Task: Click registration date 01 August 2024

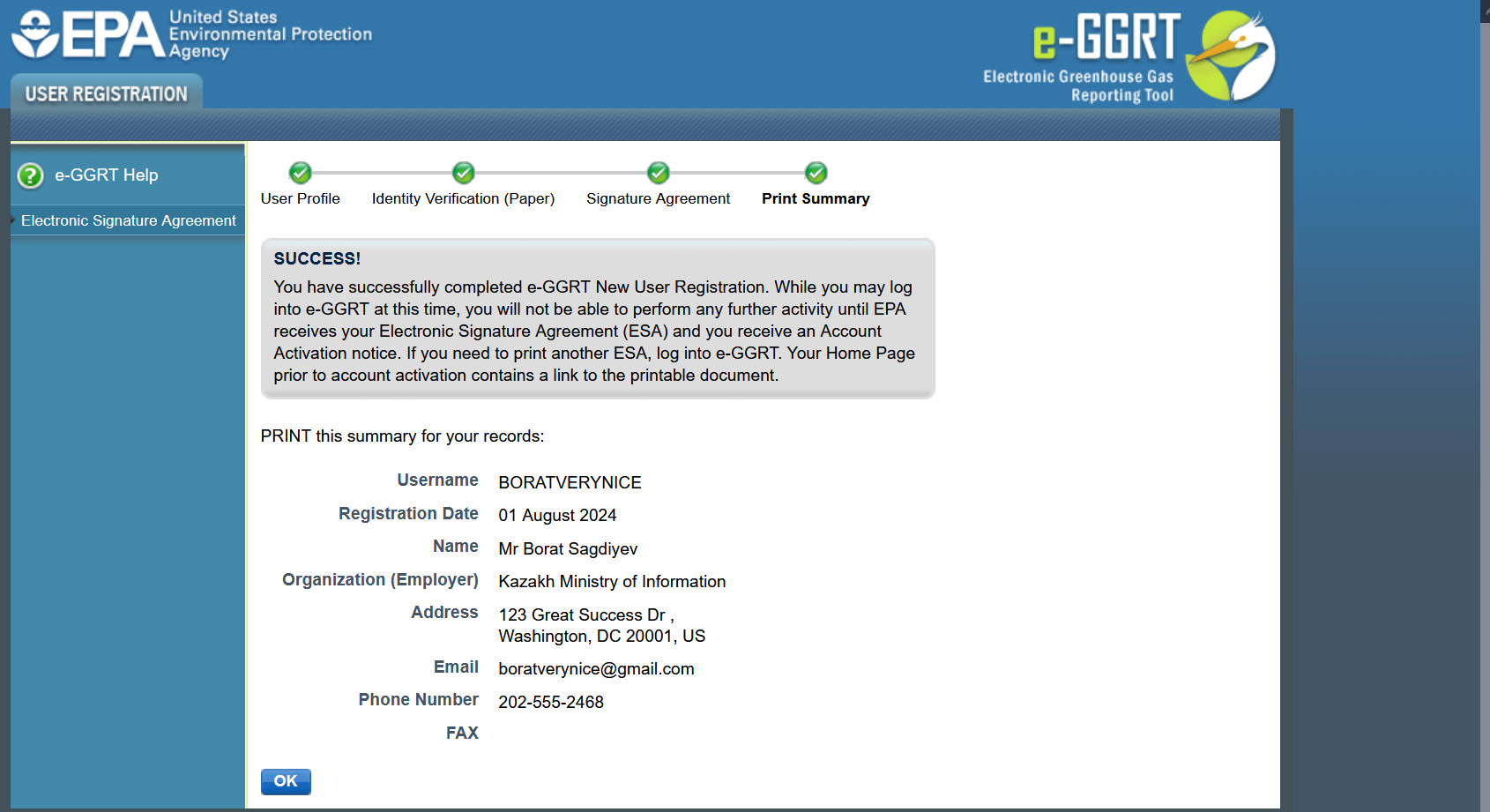Action: [557, 515]
